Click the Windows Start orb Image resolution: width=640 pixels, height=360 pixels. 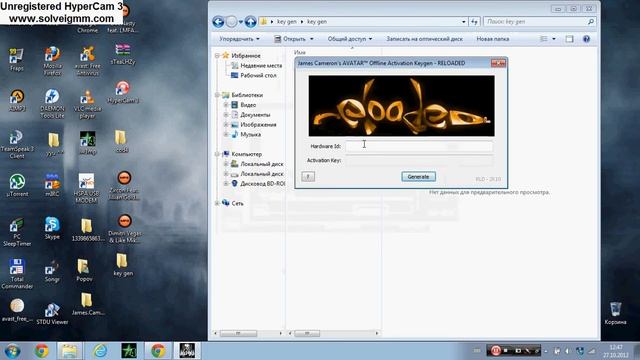click(12, 351)
